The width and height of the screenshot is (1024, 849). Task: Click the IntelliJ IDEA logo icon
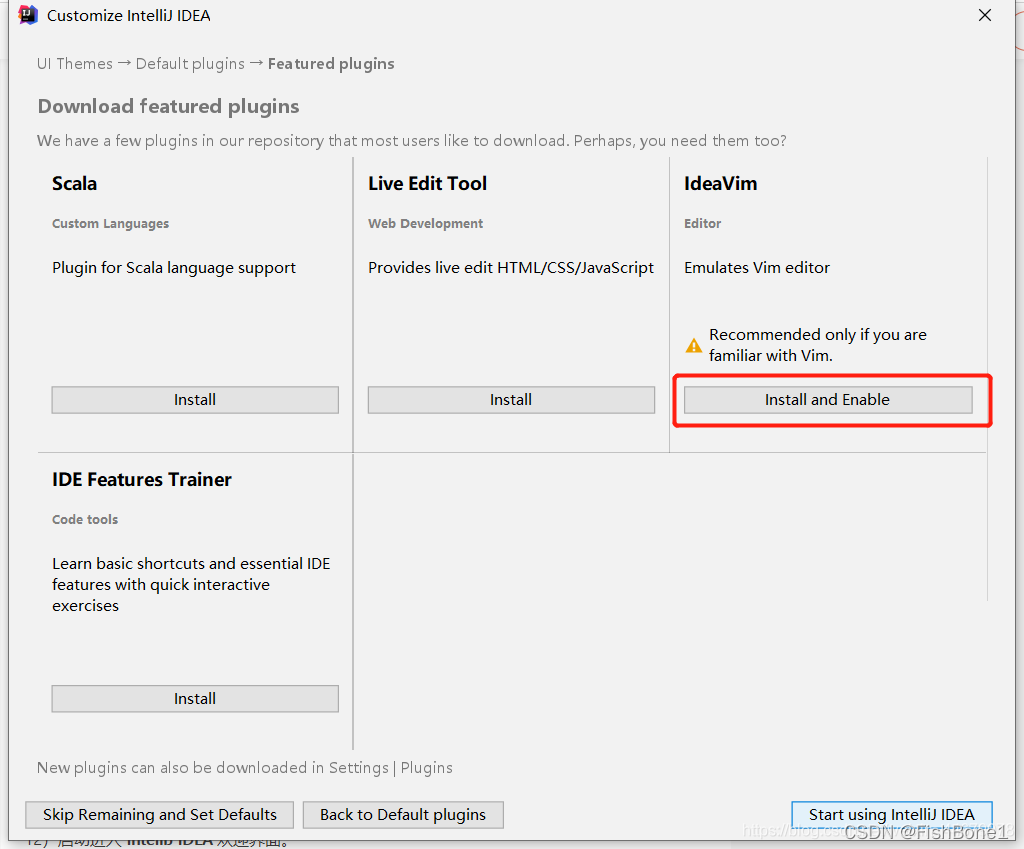[x=27, y=15]
